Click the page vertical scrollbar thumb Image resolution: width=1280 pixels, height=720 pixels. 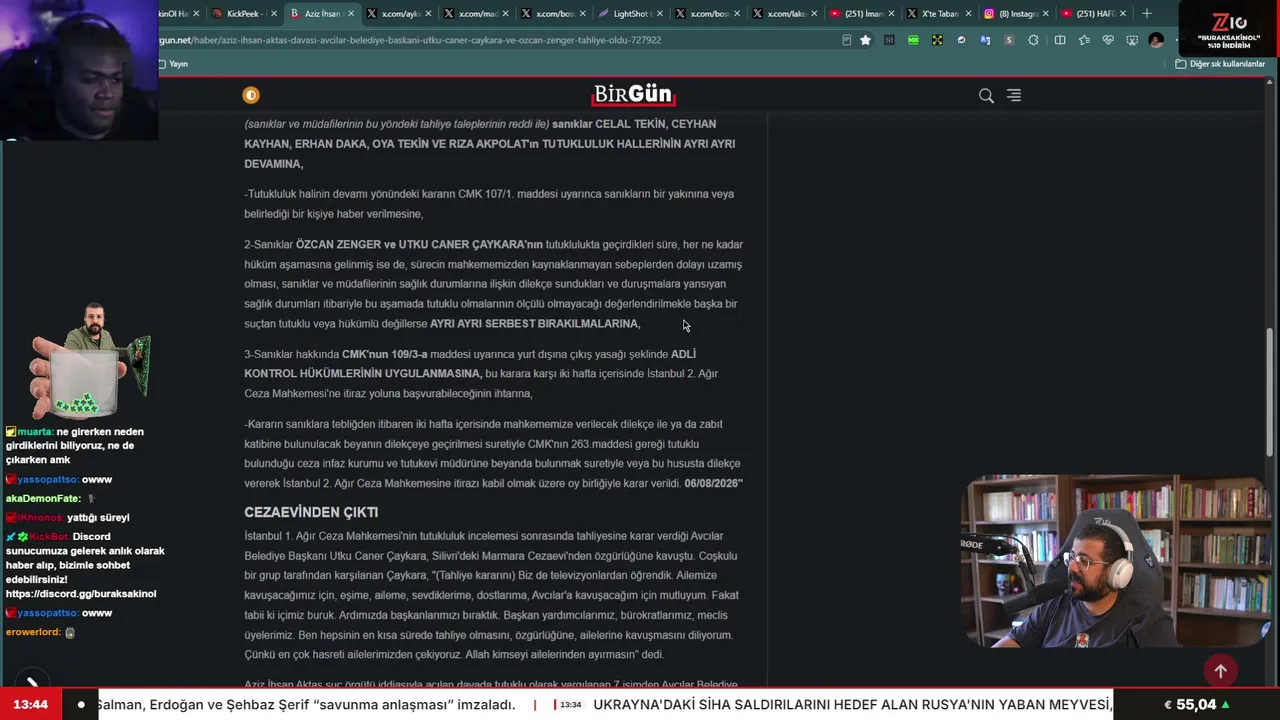[x=1271, y=390]
